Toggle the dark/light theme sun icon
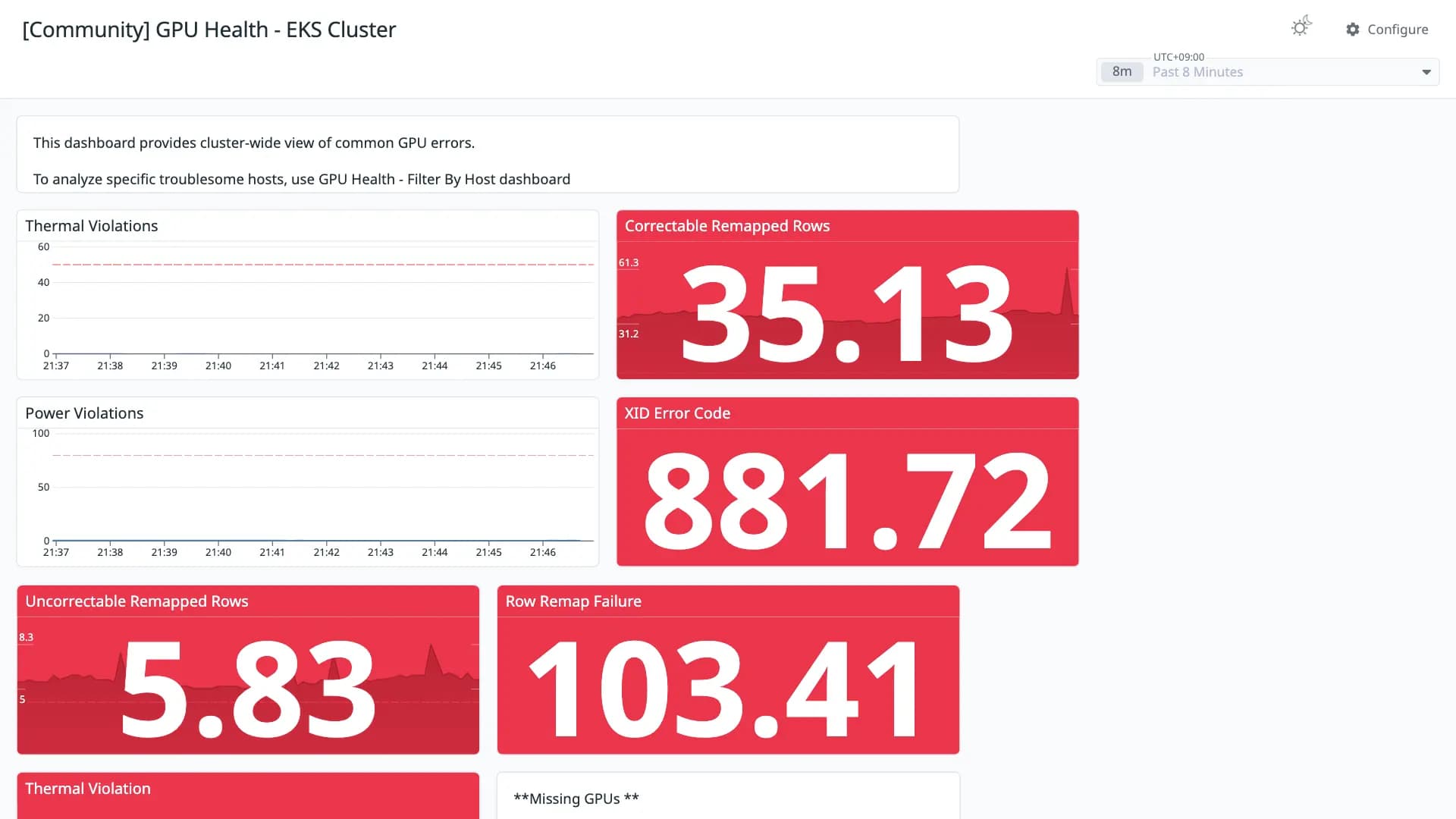Image resolution: width=1456 pixels, height=819 pixels. click(x=1301, y=27)
